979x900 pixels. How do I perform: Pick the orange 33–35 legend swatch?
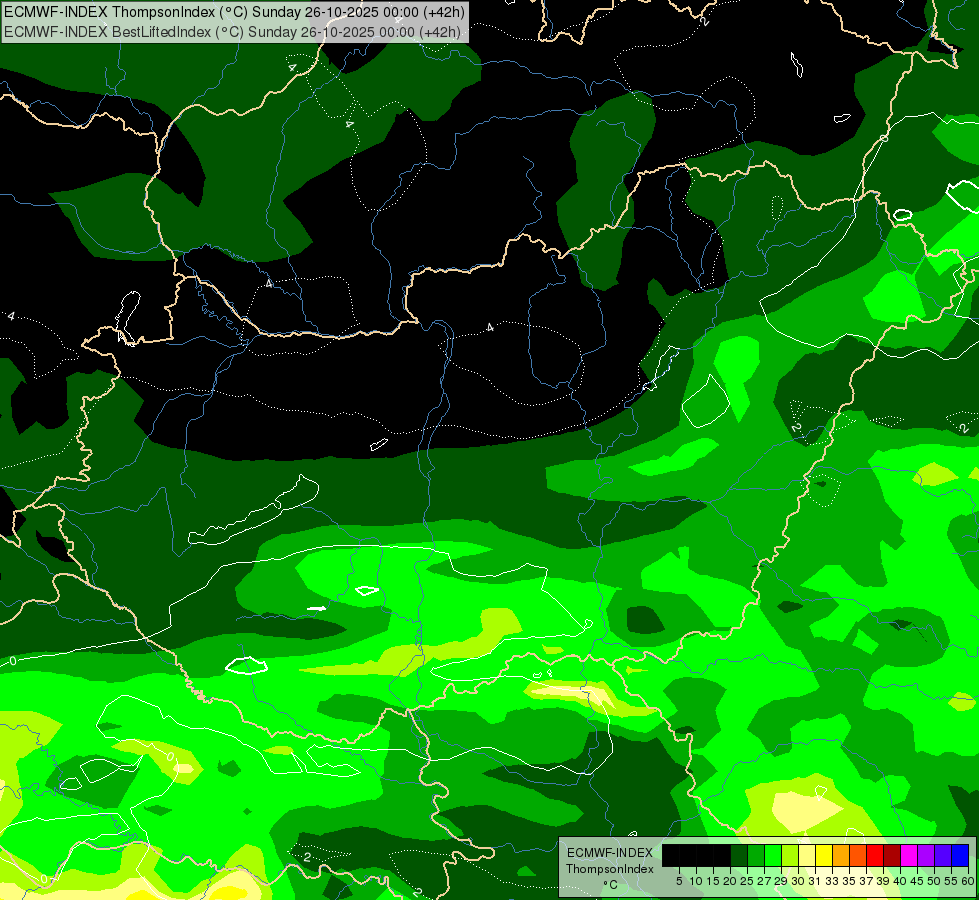[841, 855]
